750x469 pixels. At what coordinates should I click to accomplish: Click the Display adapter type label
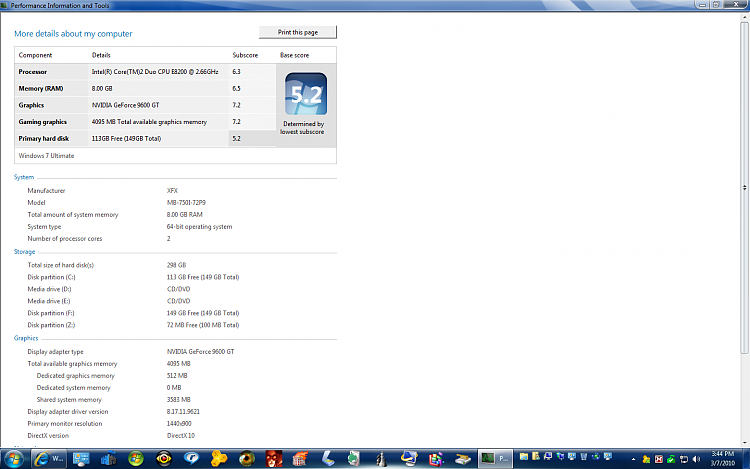pyautogui.click(x=55, y=352)
